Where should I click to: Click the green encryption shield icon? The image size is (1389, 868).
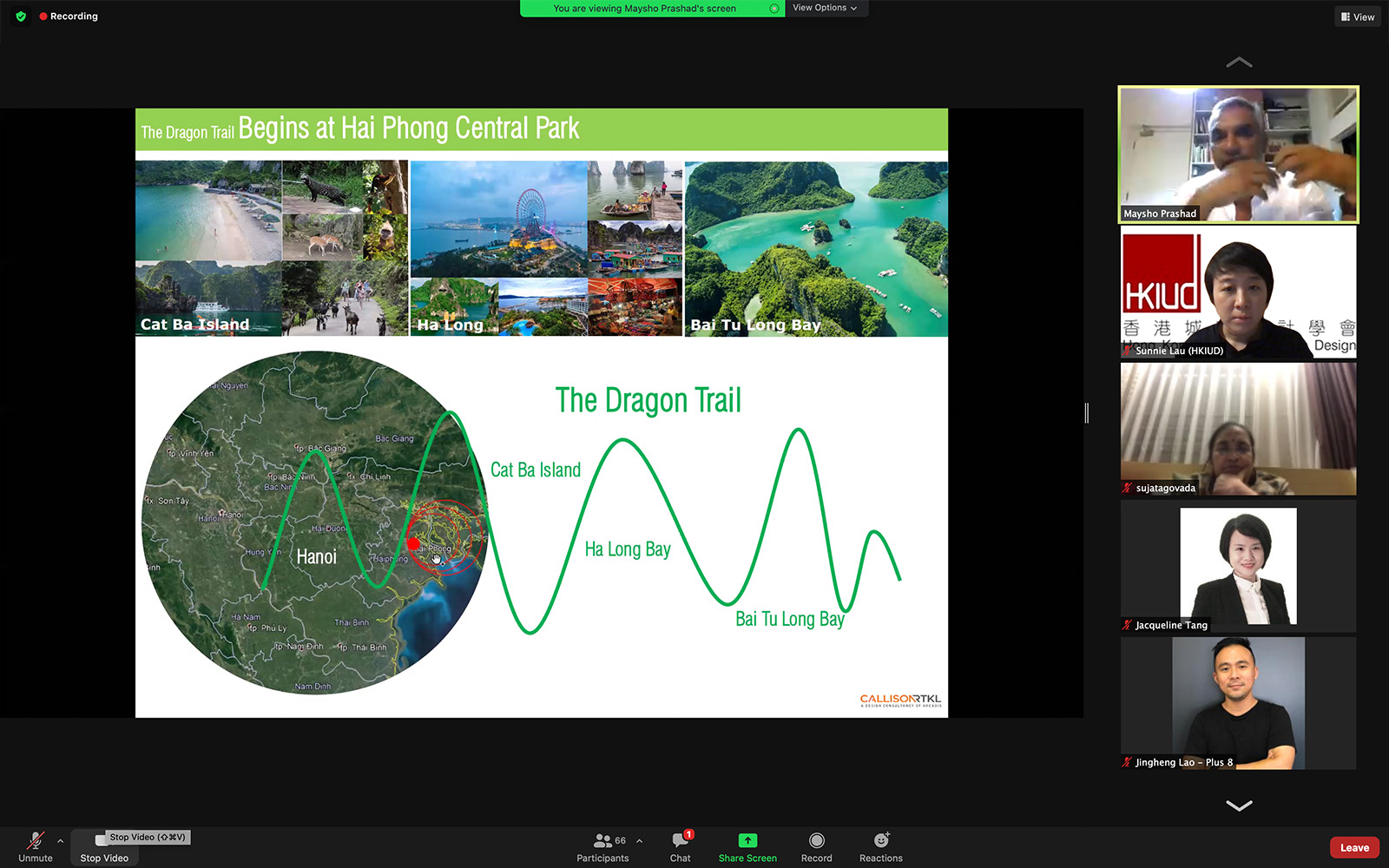click(x=21, y=16)
